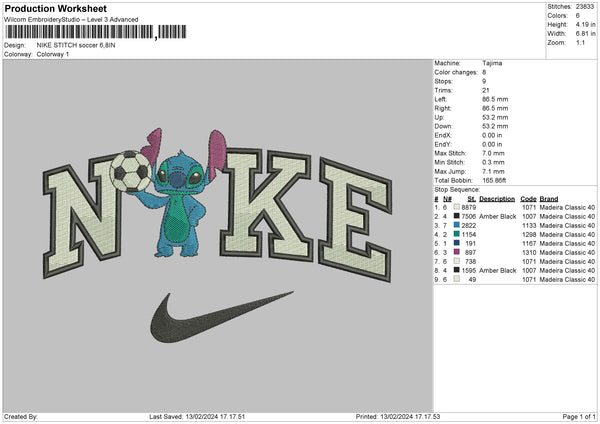Screen dimensions: 600x424
Task: Select the soccer ball in the design preview
Action: (x=130, y=171)
